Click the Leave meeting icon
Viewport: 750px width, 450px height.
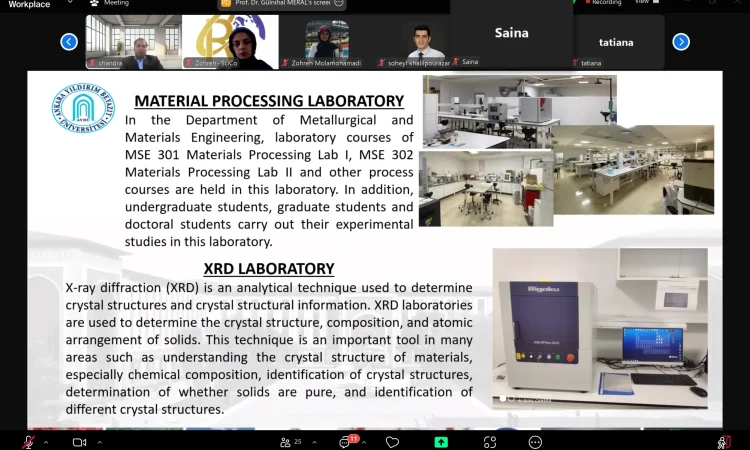[x=724, y=442]
